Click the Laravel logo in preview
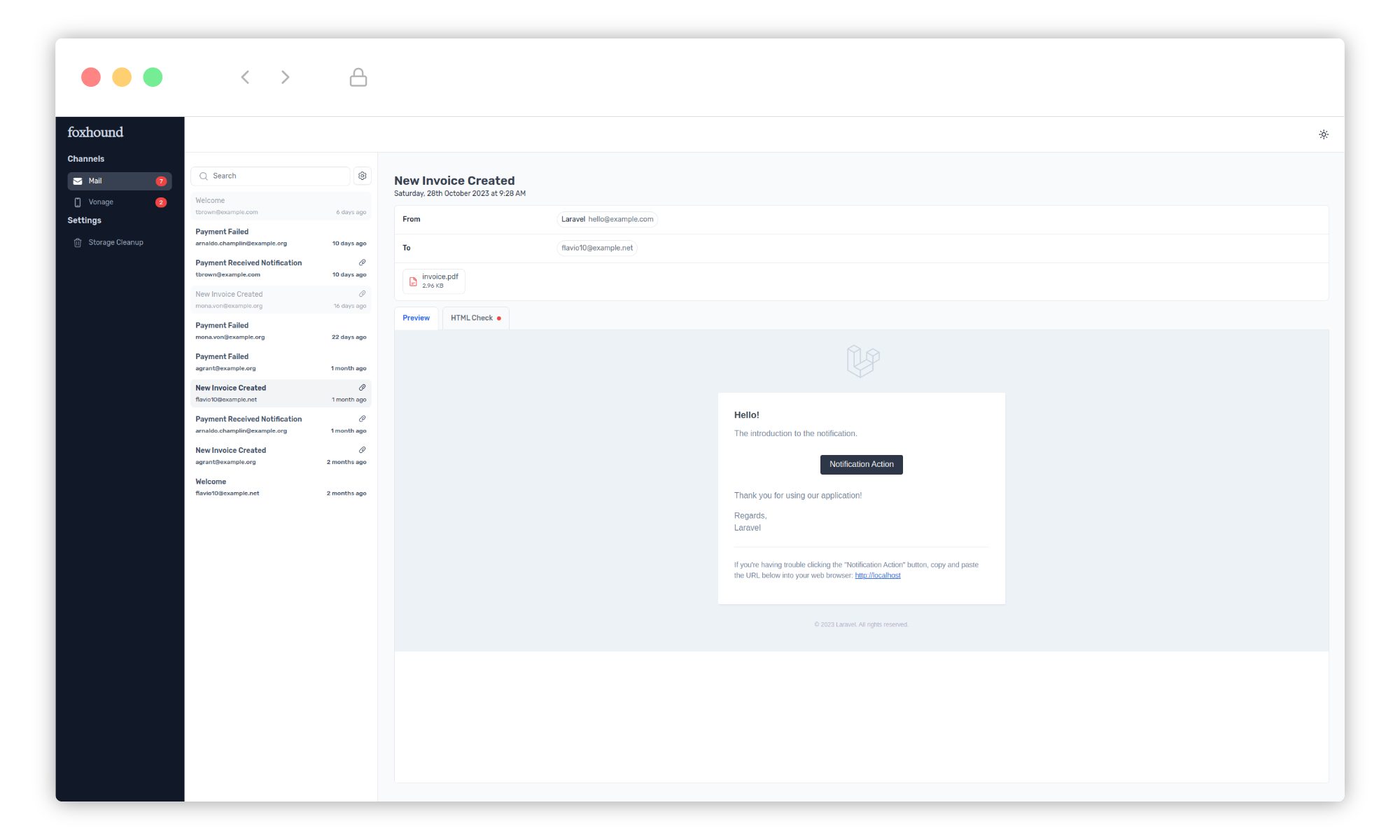Screen dimensions: 1400x840 click(x=862, y=361)
